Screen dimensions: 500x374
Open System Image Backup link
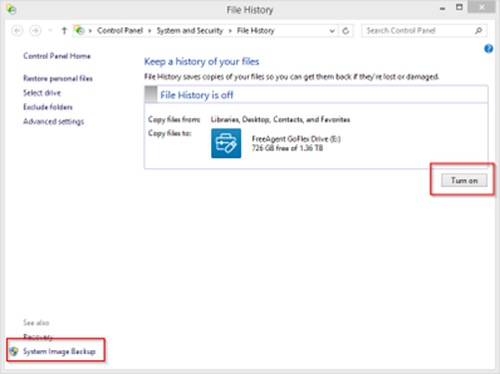click(x=59, y=351)
